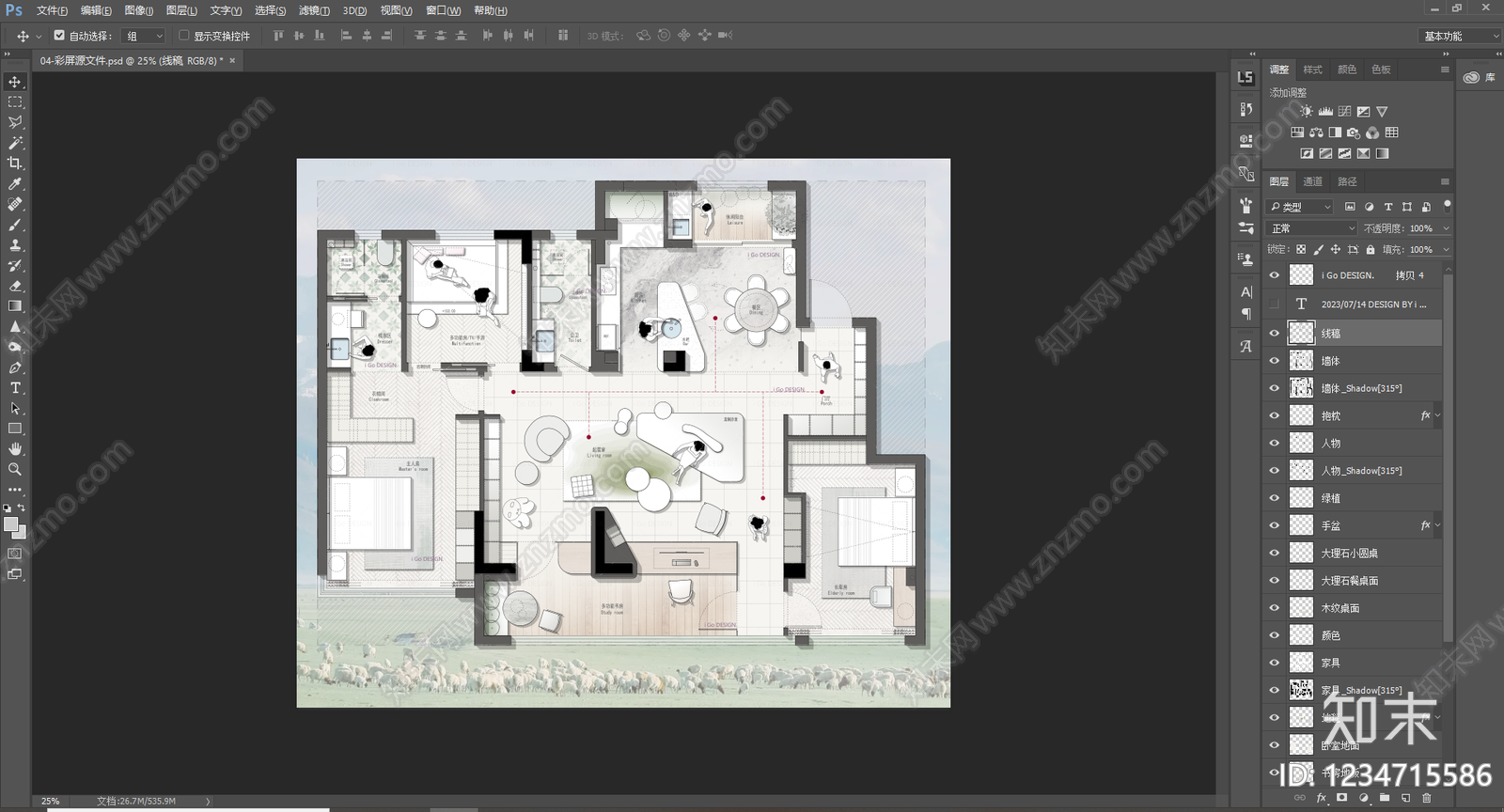Add a Color Balance adjustment
The width and height of the screenshot is (1504, 812).
[1316, 133]
